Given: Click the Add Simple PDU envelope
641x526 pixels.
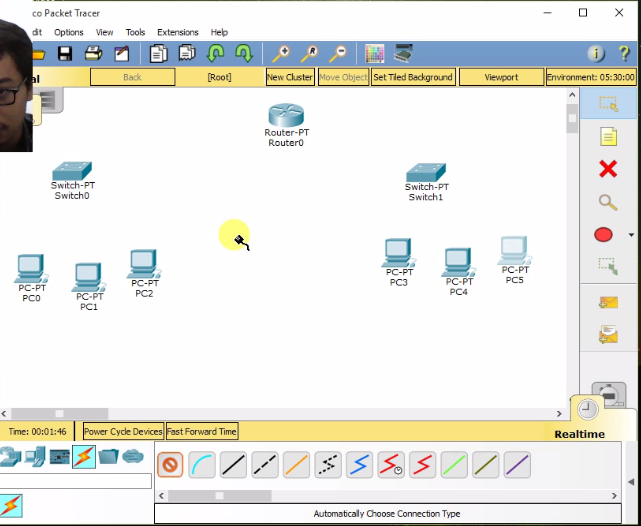Looking at the screenshot, I should coord(608,303).
